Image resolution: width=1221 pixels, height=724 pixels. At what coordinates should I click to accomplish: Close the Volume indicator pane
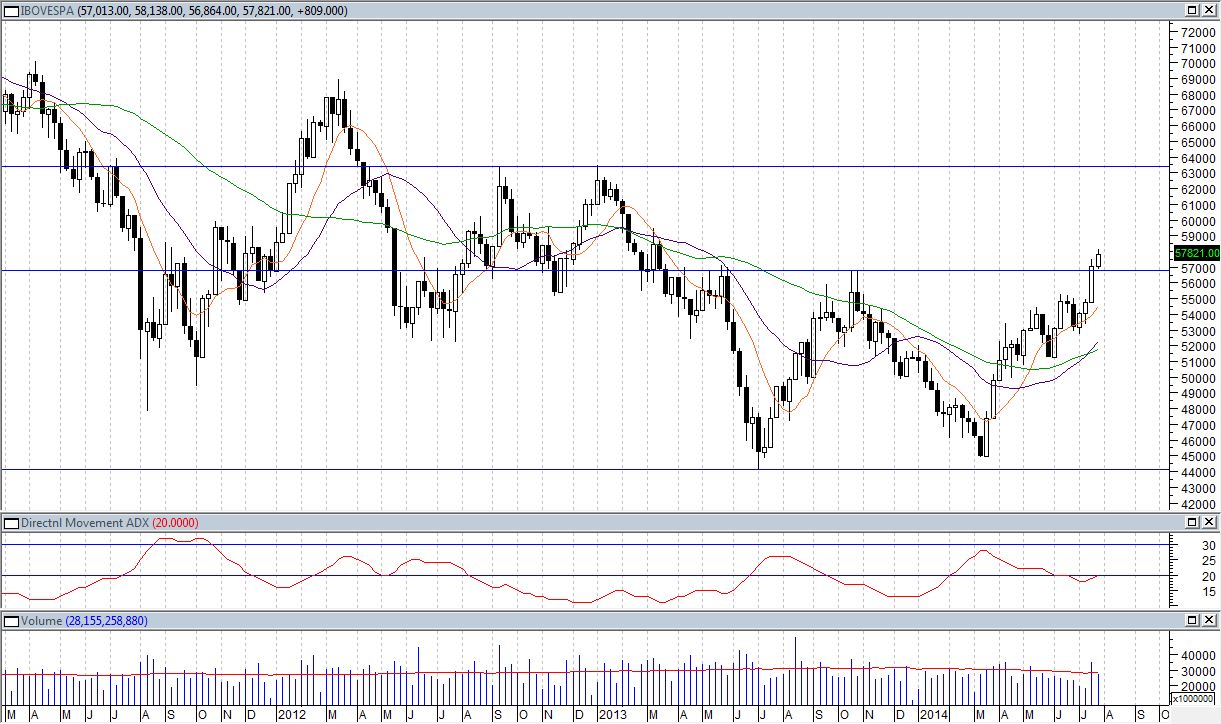tap(1209, 621)
